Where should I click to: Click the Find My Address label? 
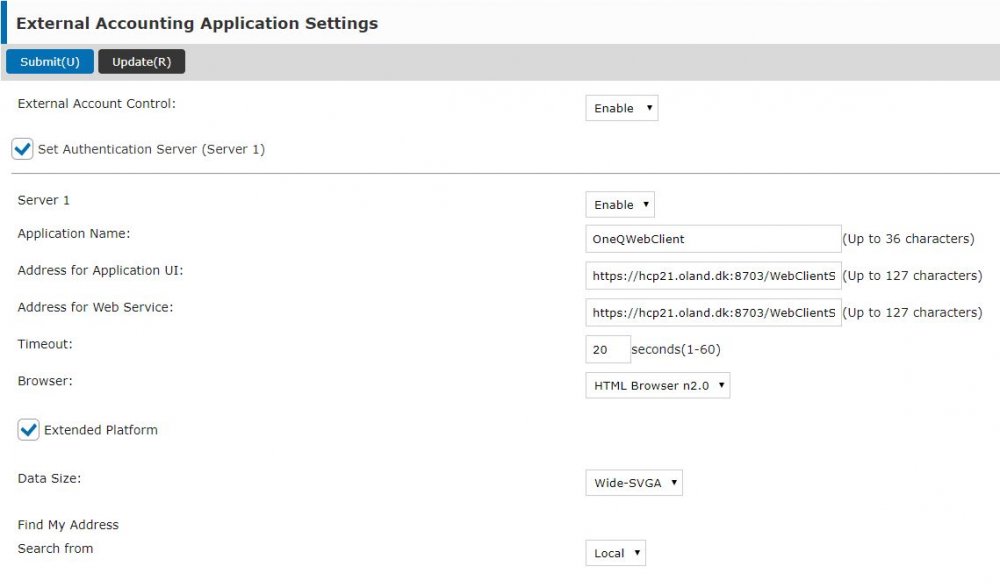[68, 524]
